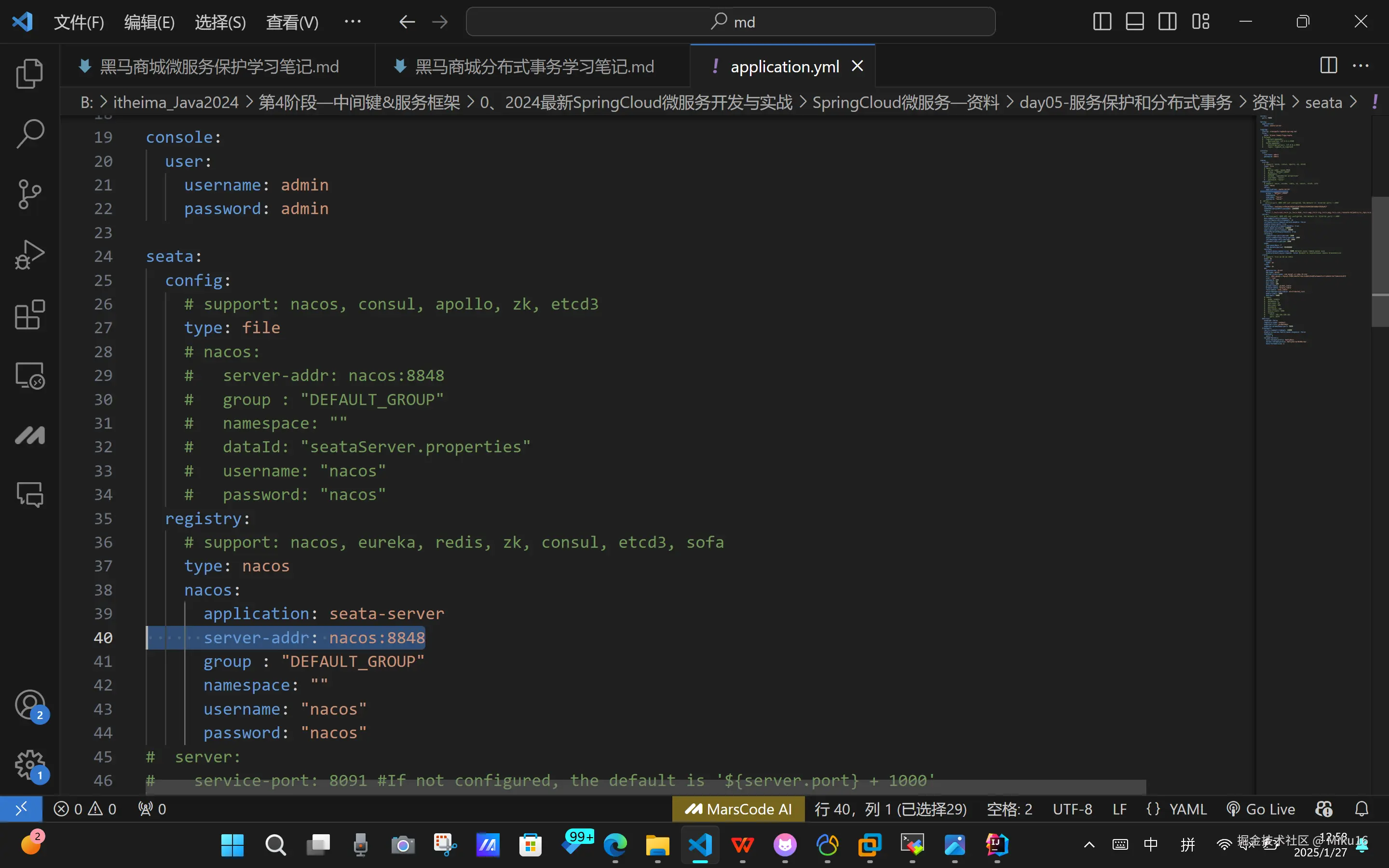Open the 文件(F) menu

79,22
